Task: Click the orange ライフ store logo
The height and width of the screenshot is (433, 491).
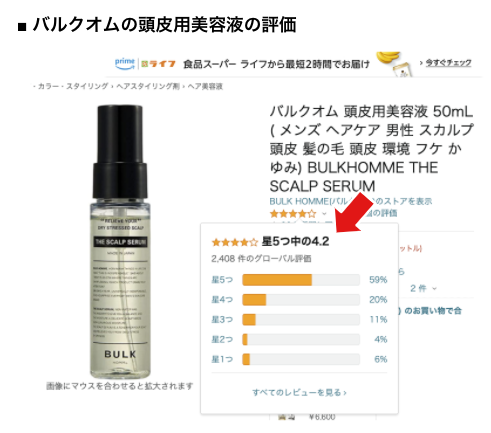Action: (158, 64)
